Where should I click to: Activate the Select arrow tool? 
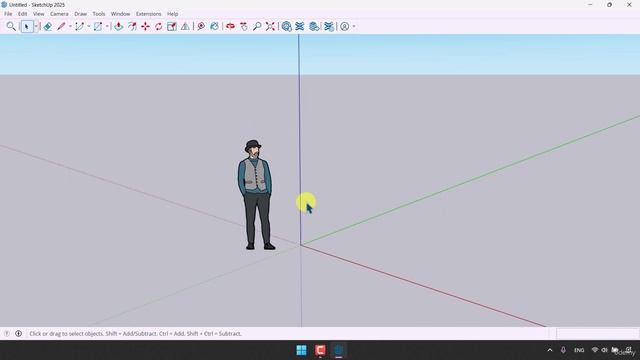27,27
